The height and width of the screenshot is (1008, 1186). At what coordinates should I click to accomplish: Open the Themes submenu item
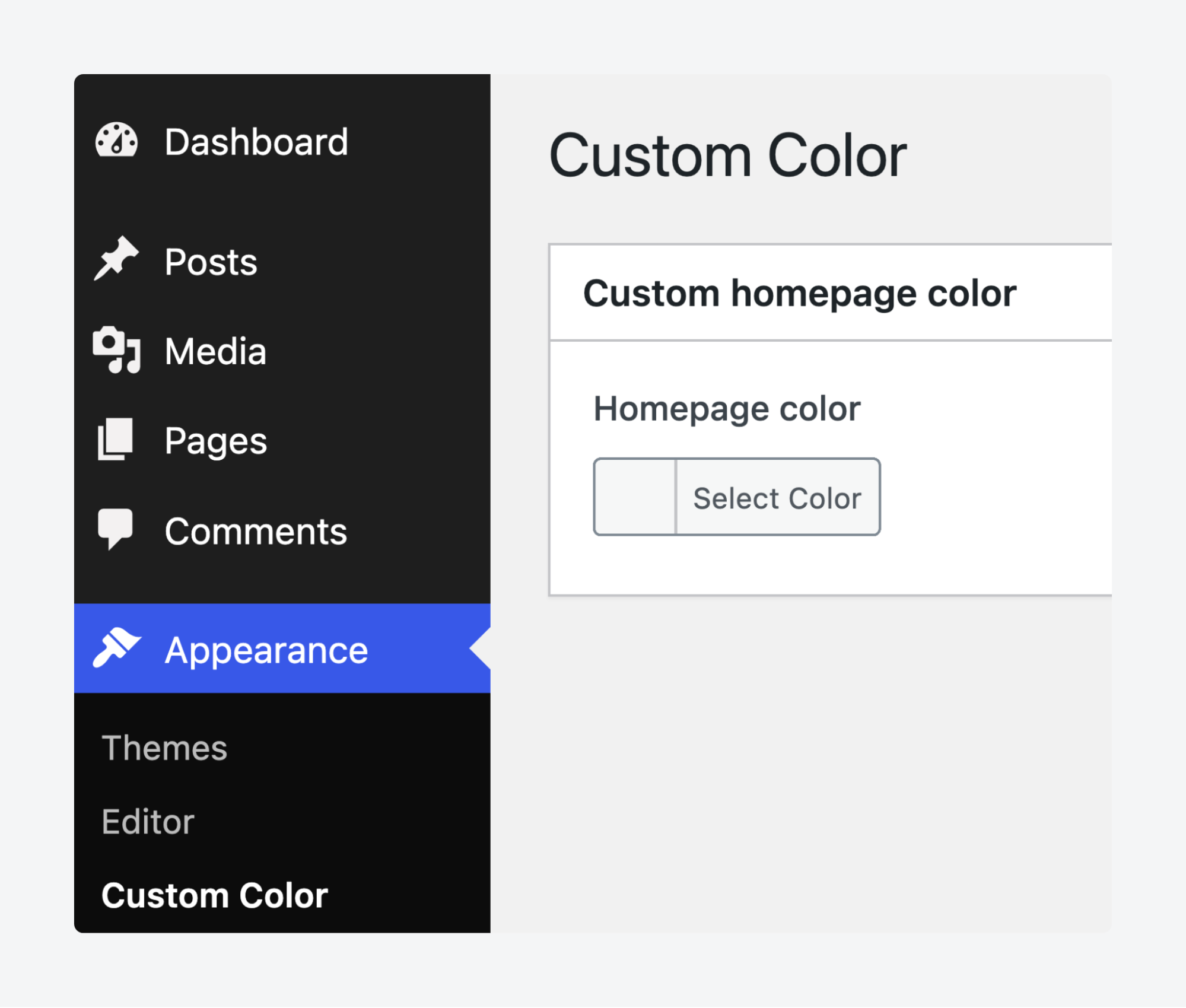(x=164, y=748)
